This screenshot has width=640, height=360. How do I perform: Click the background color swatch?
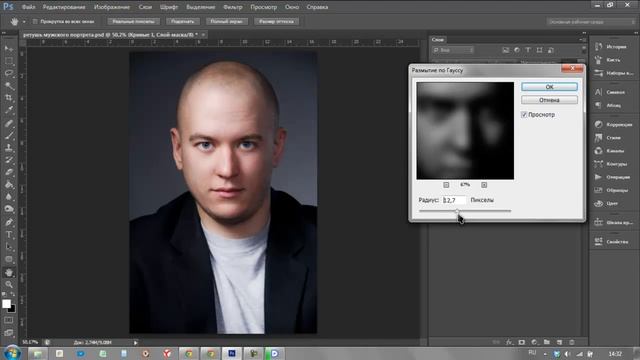[x=13, y=309]
